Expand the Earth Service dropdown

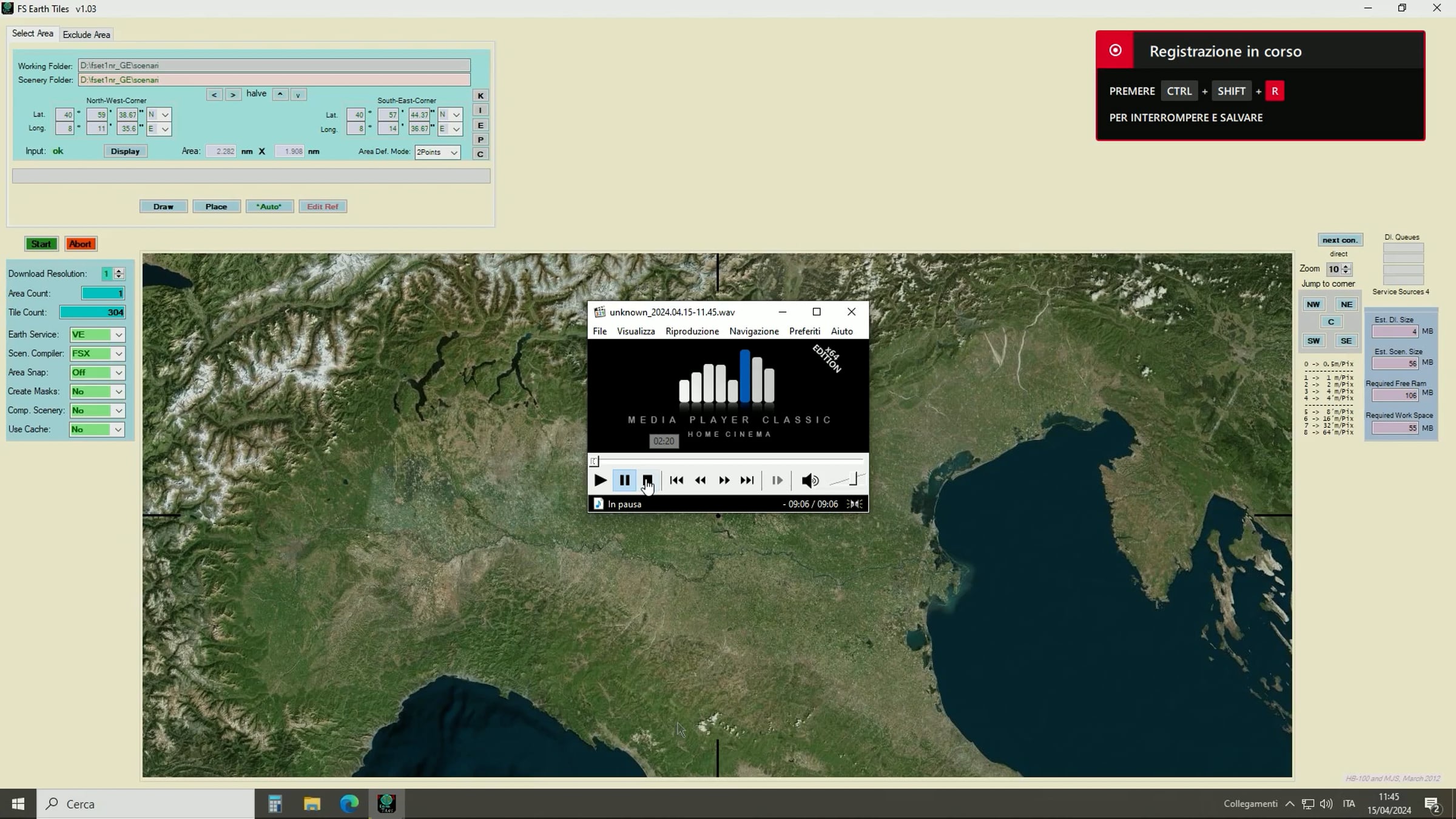[119, 335]
